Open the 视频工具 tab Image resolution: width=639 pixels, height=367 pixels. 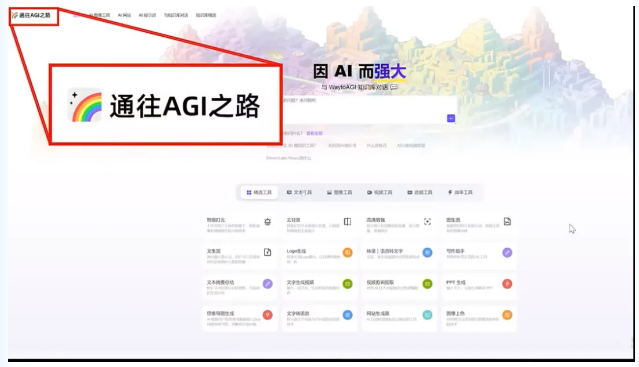(380, 192)
